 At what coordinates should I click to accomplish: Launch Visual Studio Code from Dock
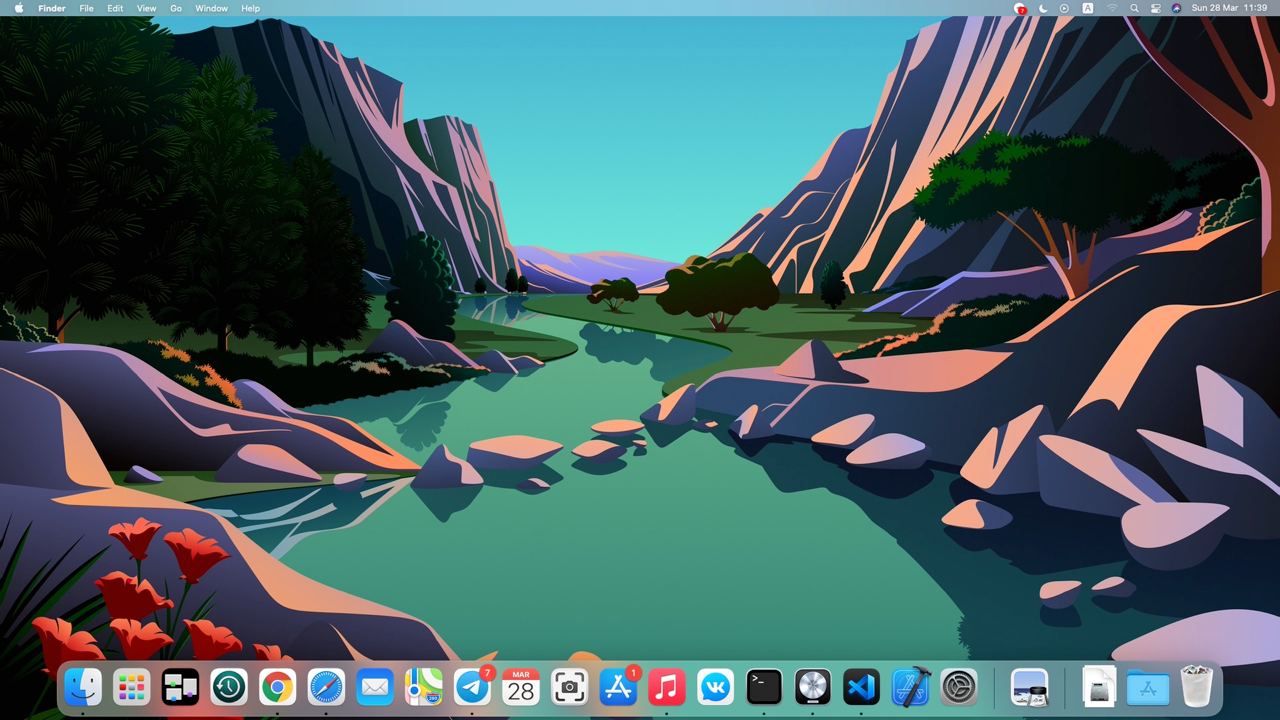click(x=861, y=687)
